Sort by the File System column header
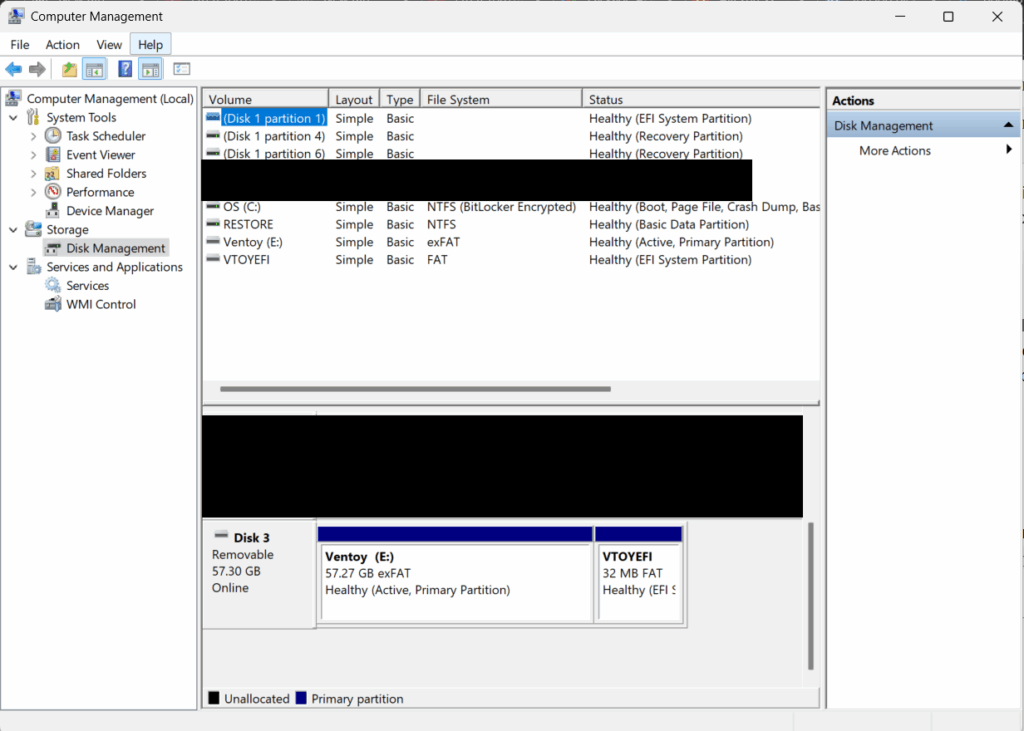The height and width of the screenshot is (731, 1024). 500,99
